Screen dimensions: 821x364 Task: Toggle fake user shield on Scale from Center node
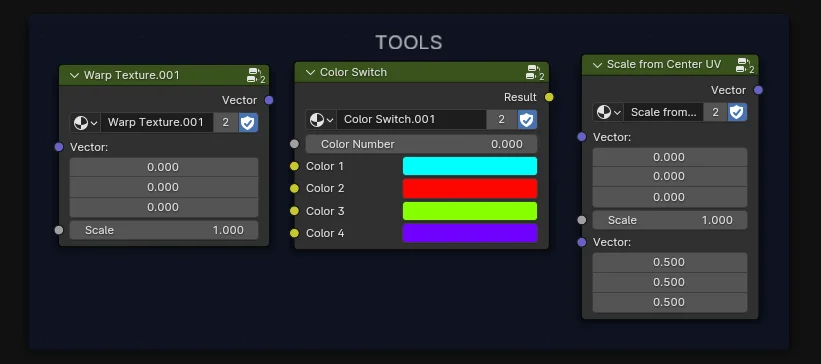click(737, 112)
